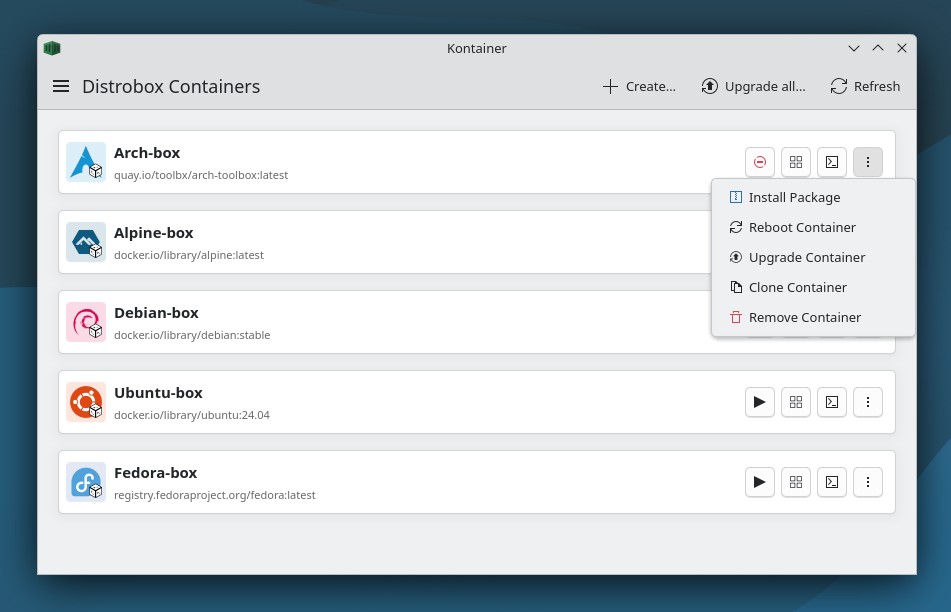Open applications grid for Arch-box
Image resolution: width=951 pixels, height=612 pixels.
796,162
